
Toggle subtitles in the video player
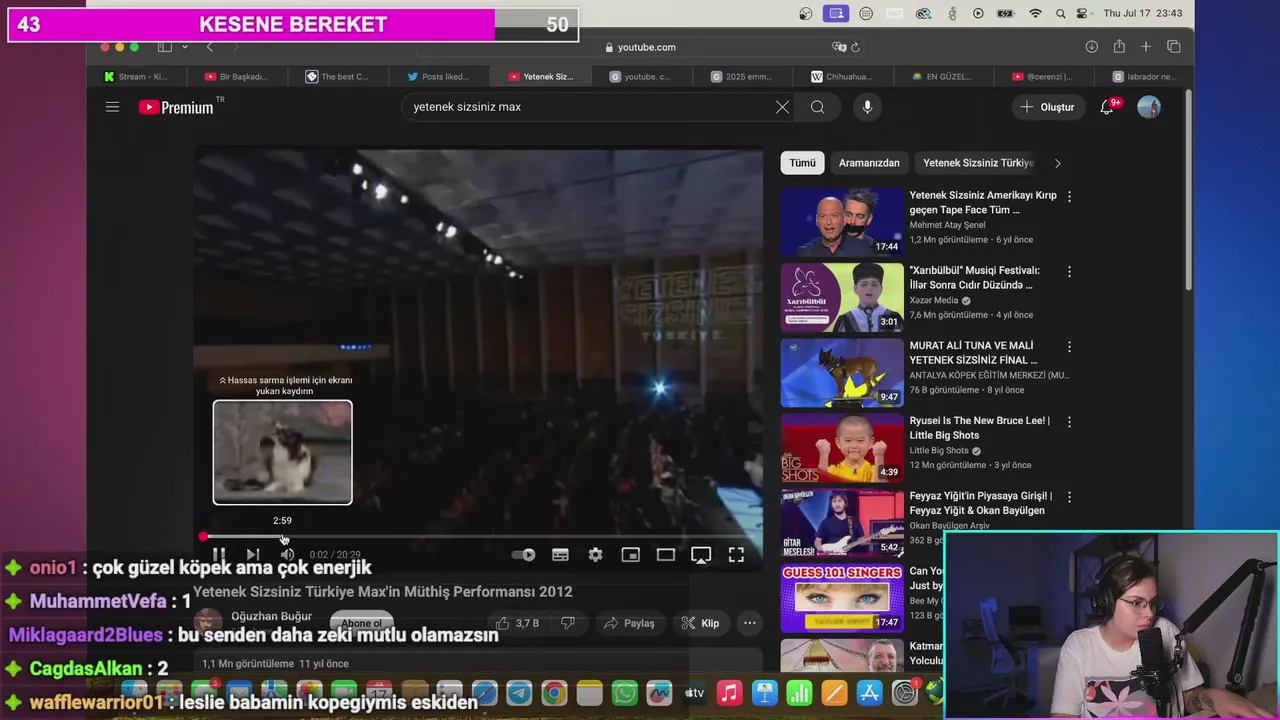tap(560, 555)
